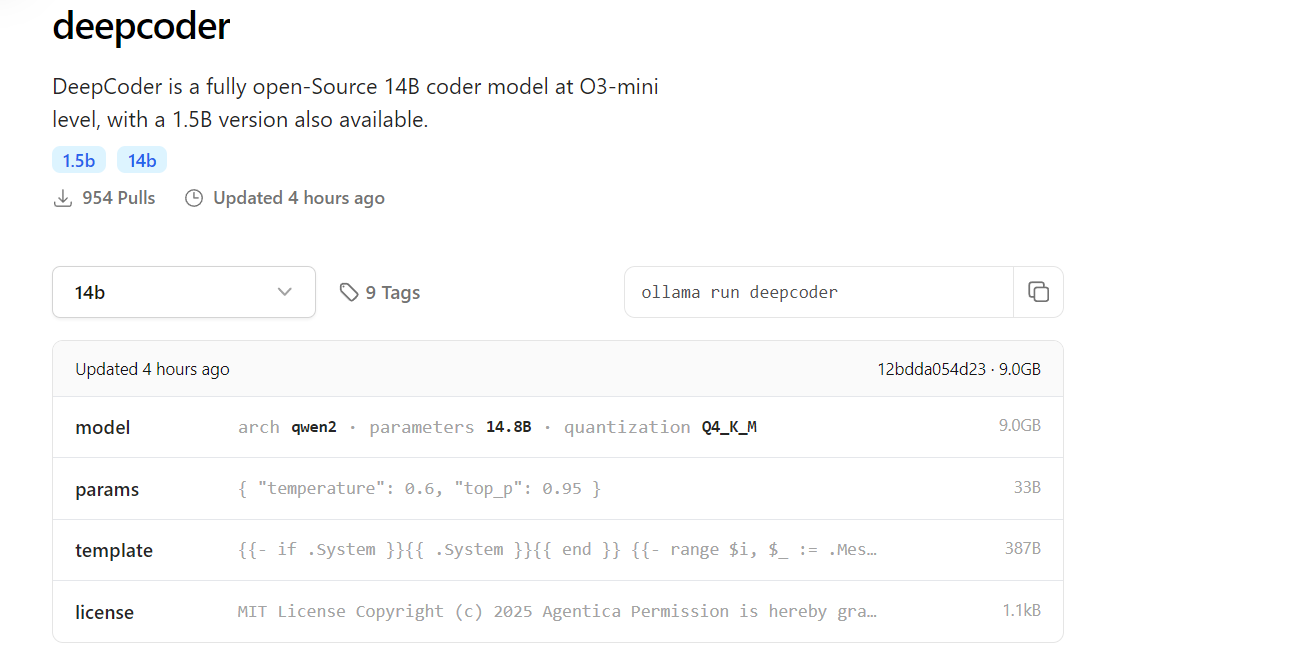Open the license file row
Image resolution: width=1310 pixels, height=668 pixels.
pos(104,612)
